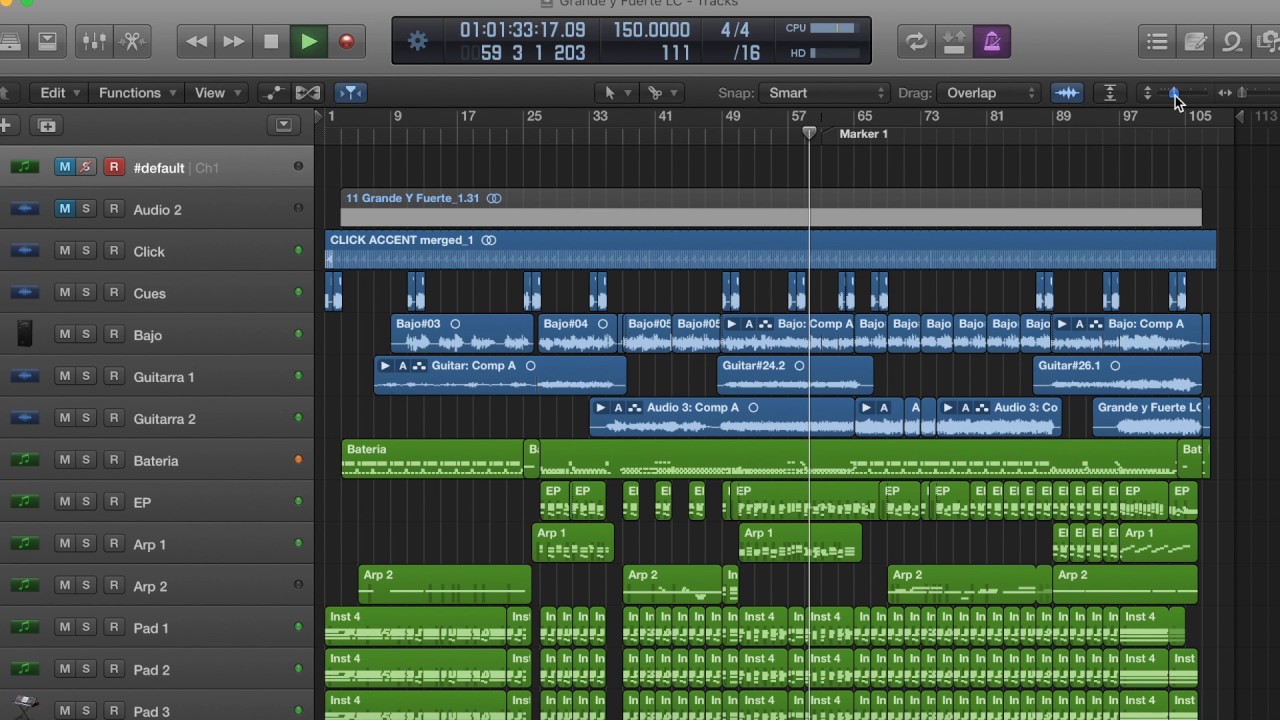Click the Pad 3 instrument icon
The height and width of the screenshot is (720, 1280).
(x=25, y=710)
